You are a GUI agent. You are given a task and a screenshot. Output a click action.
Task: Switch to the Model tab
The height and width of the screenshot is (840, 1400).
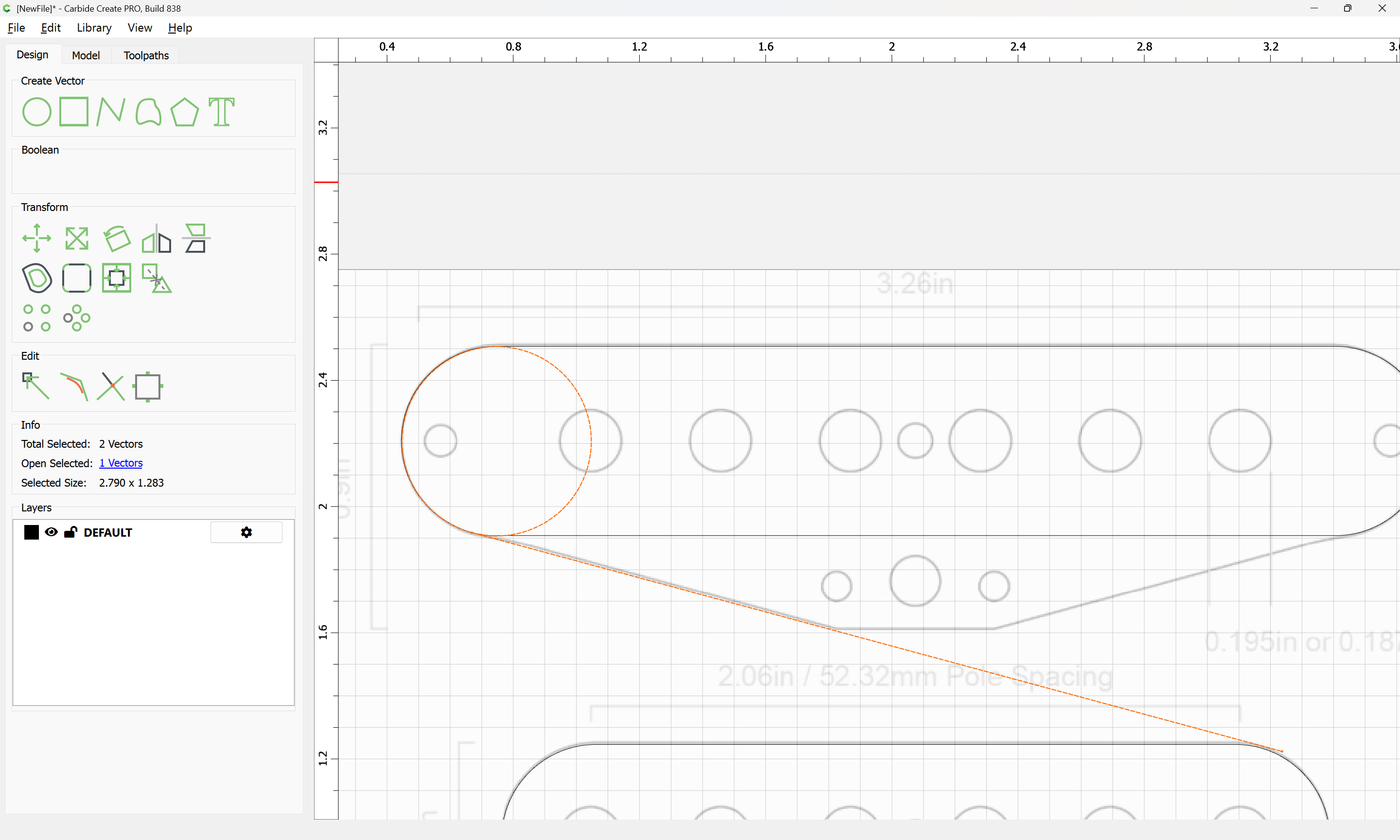coord(86,55)
